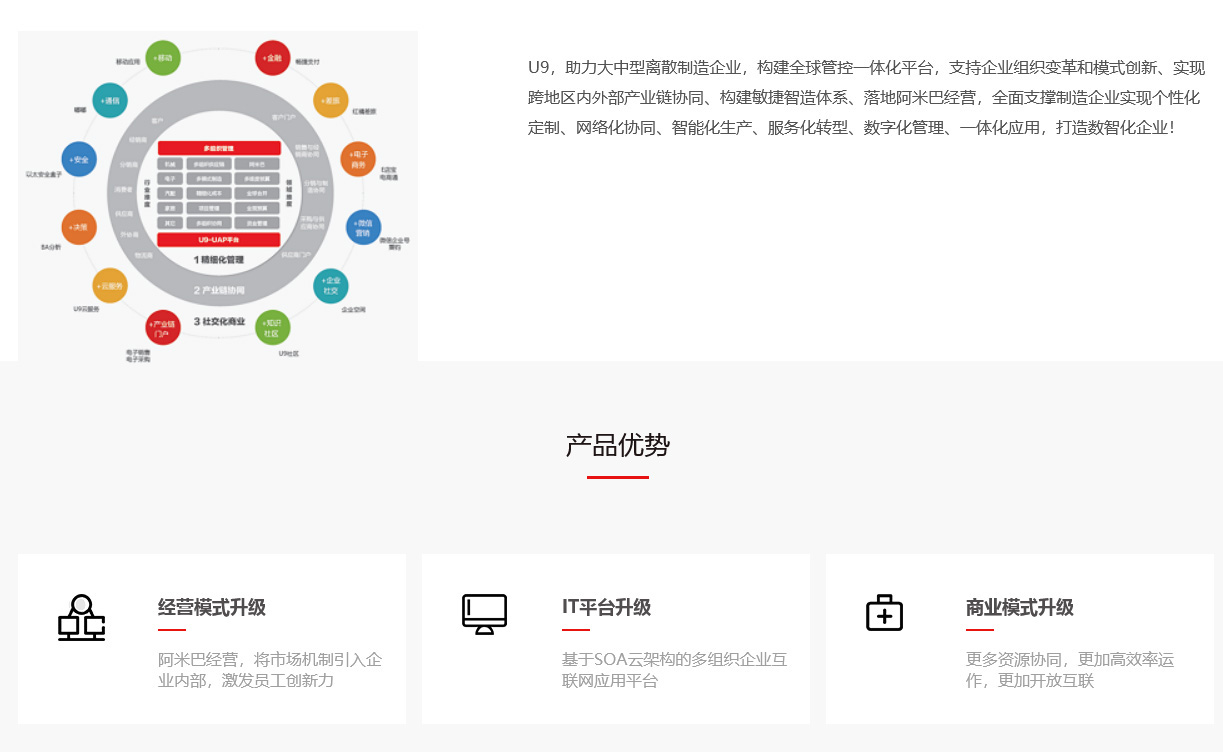Click the U9 product description paragraph
This screenshot has height=752, width=1223.
[x=867, y=98]
